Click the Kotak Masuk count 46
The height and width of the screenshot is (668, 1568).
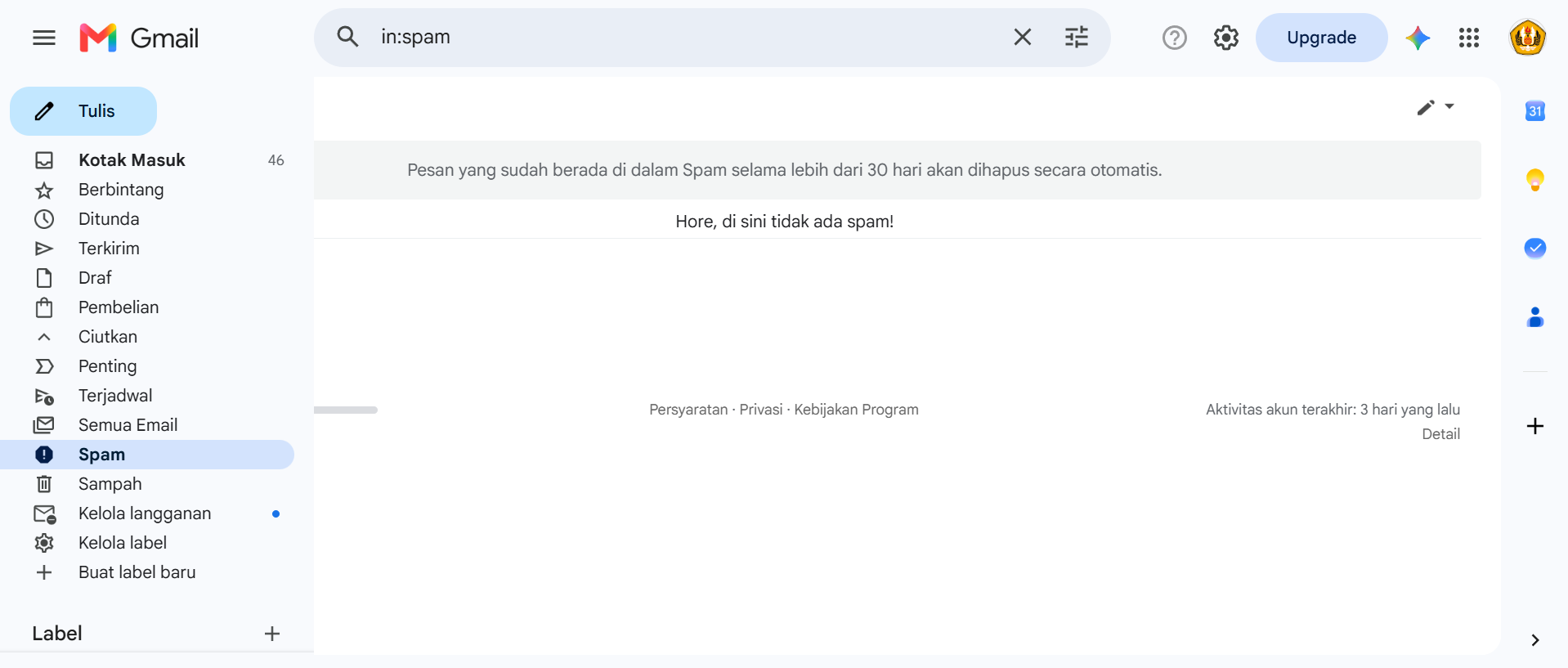pos(276,160)
